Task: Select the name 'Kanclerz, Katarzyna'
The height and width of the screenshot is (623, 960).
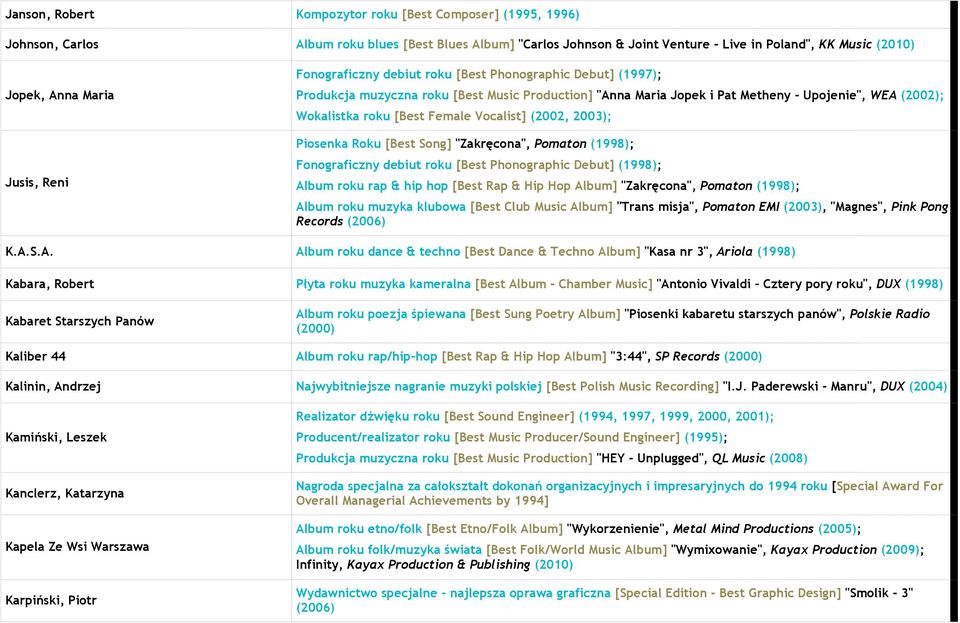Action: coord(64,493)
